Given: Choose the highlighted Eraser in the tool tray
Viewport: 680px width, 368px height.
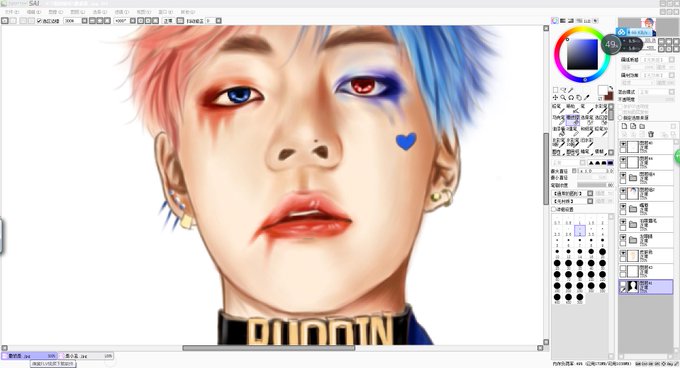Looking at the screenshot, I should 573,120.
